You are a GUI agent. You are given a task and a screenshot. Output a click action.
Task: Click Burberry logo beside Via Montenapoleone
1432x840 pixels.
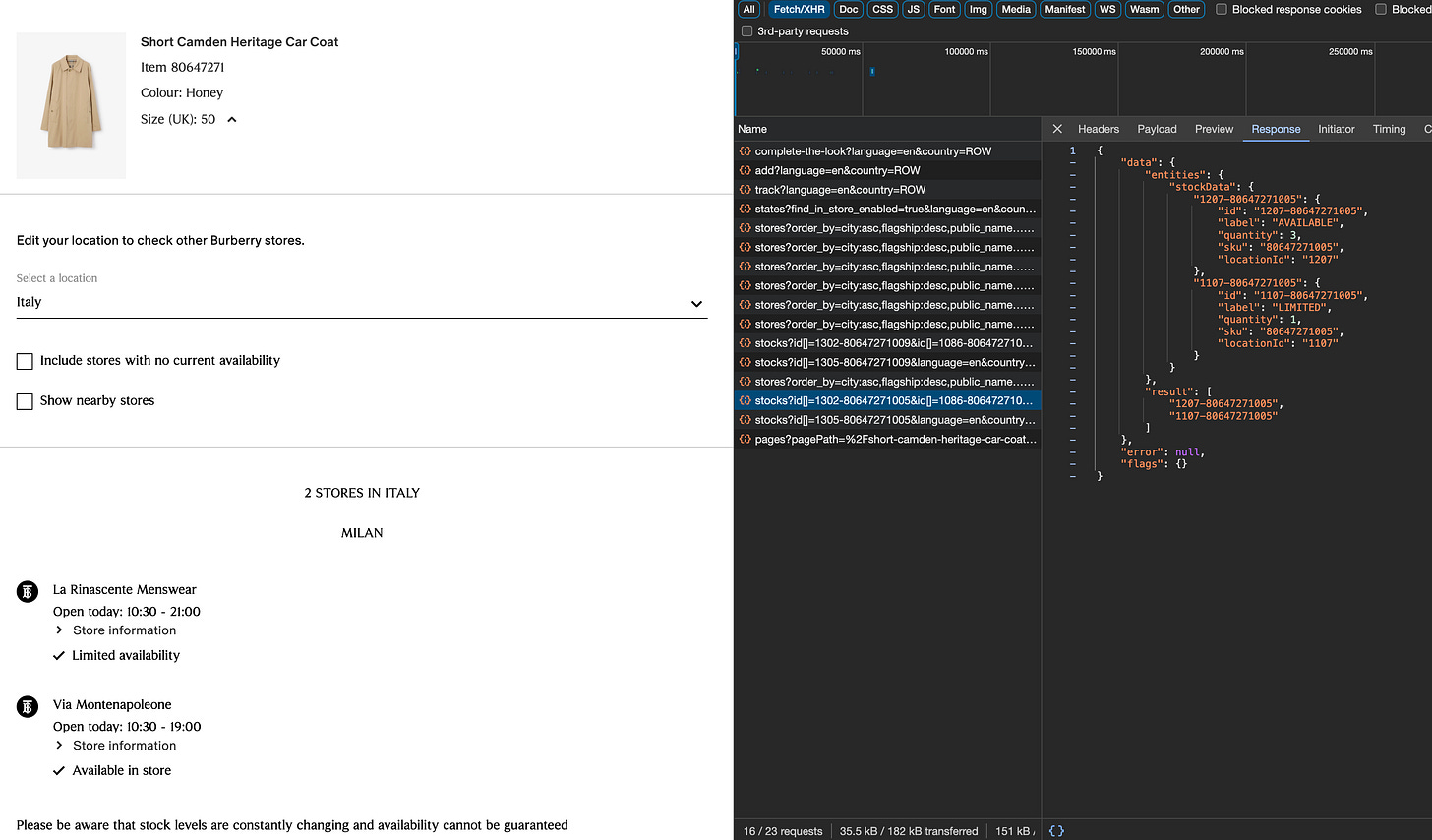28,707
